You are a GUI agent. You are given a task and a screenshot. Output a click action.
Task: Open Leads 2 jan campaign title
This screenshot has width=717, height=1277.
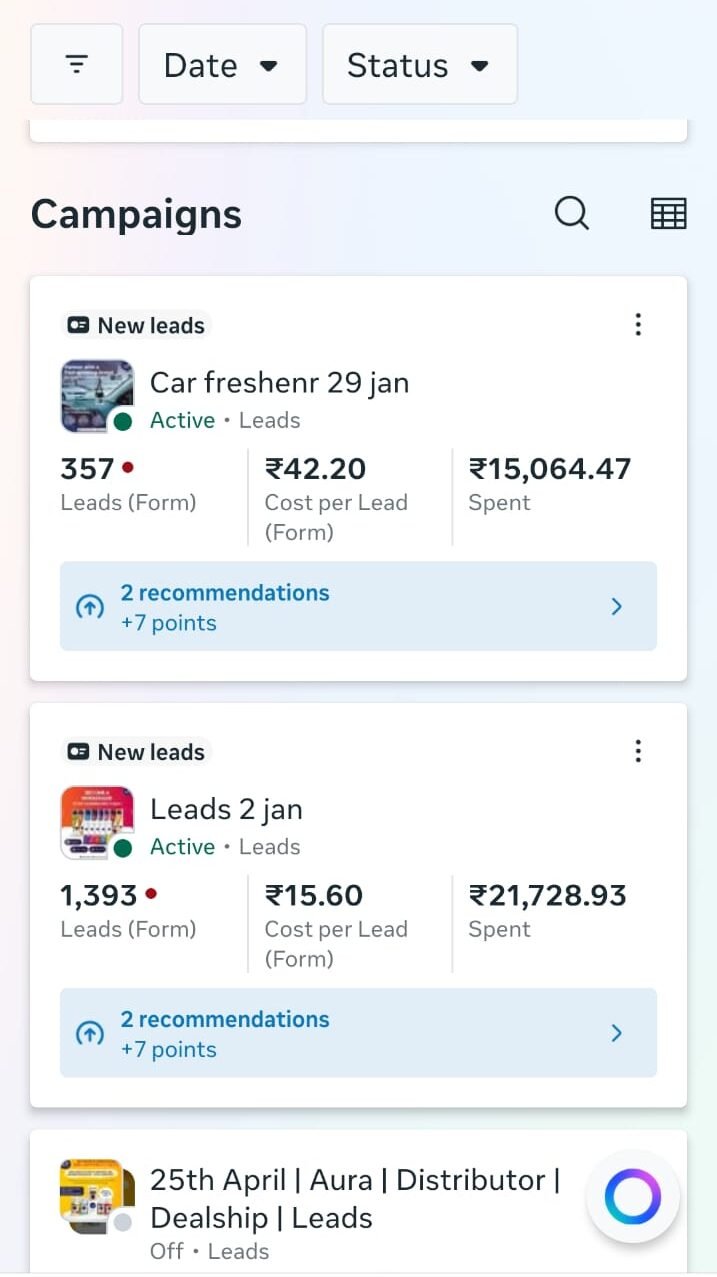pos(226,809)
